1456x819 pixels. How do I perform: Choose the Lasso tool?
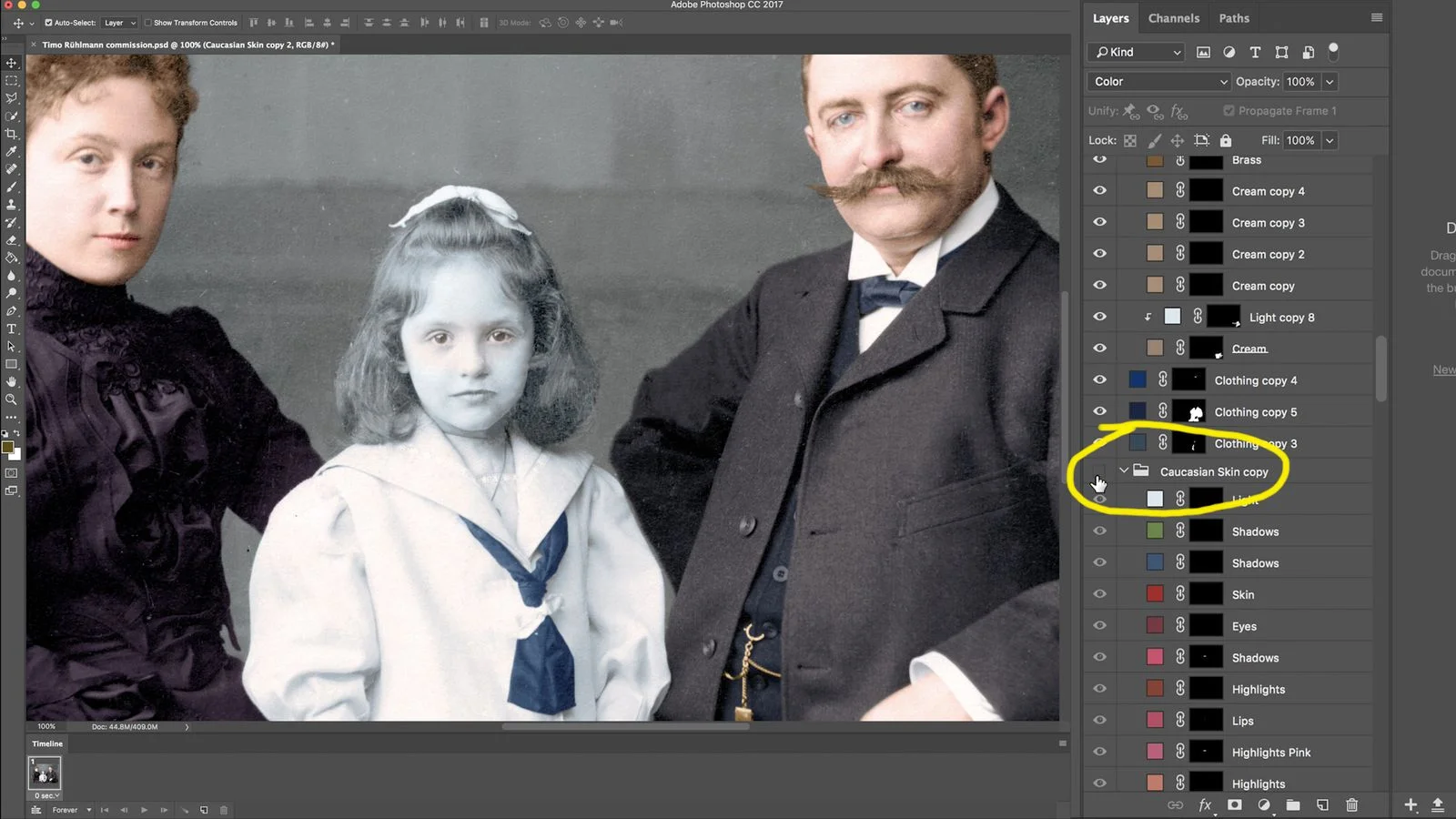coord(12,98)
